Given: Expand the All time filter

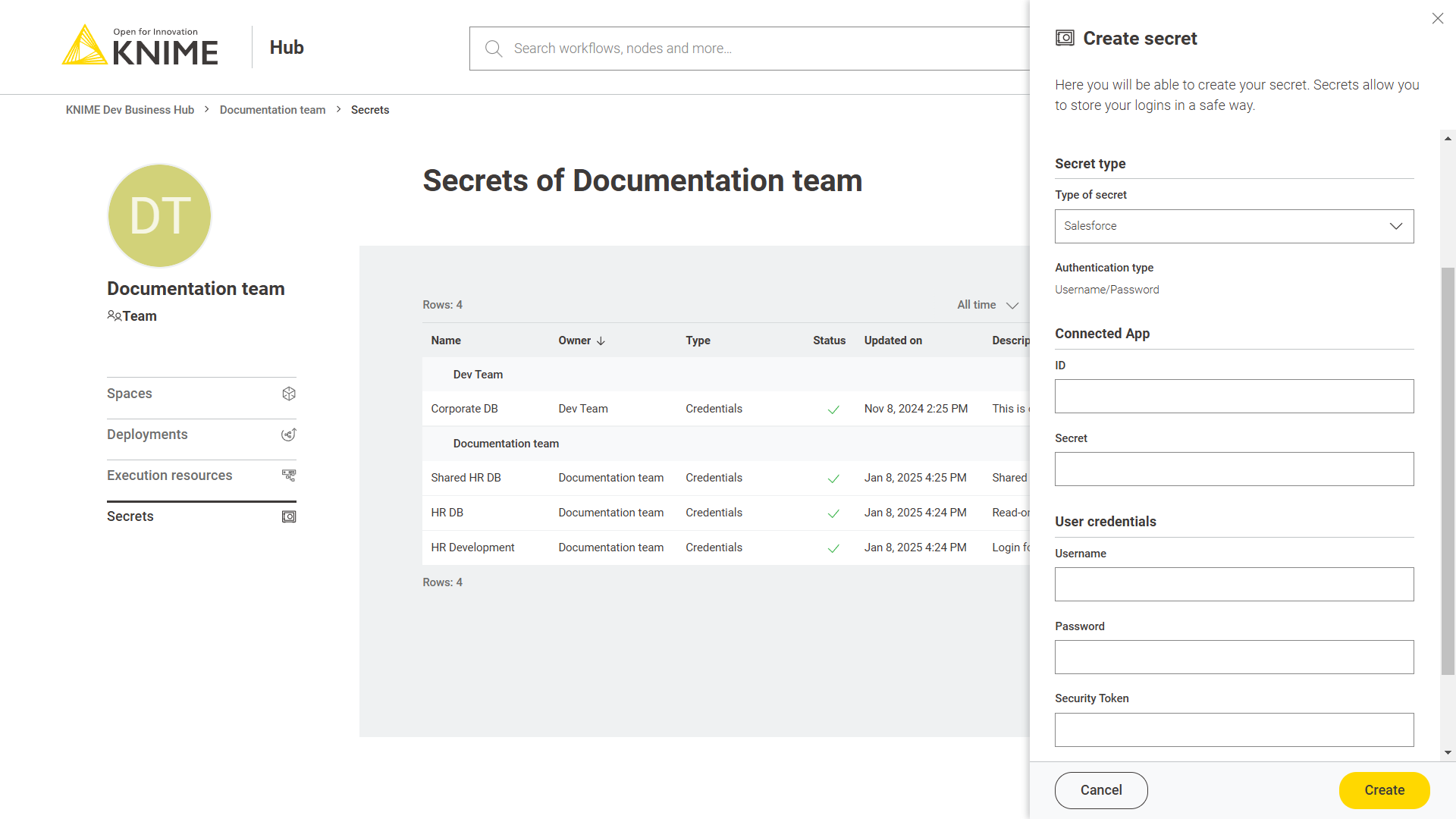Looking at the screenshot, I should 987,305.
